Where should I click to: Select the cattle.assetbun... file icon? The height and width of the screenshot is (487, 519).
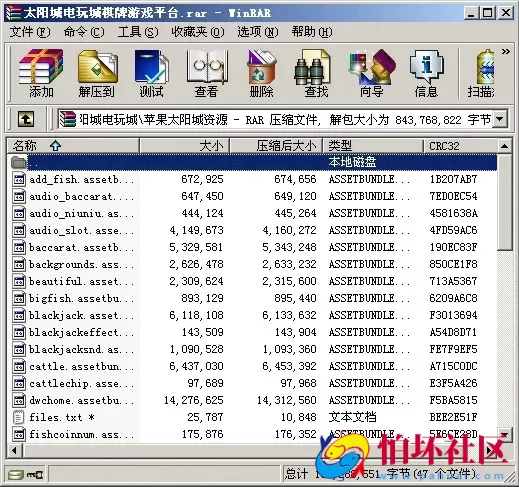pos(19,366)
